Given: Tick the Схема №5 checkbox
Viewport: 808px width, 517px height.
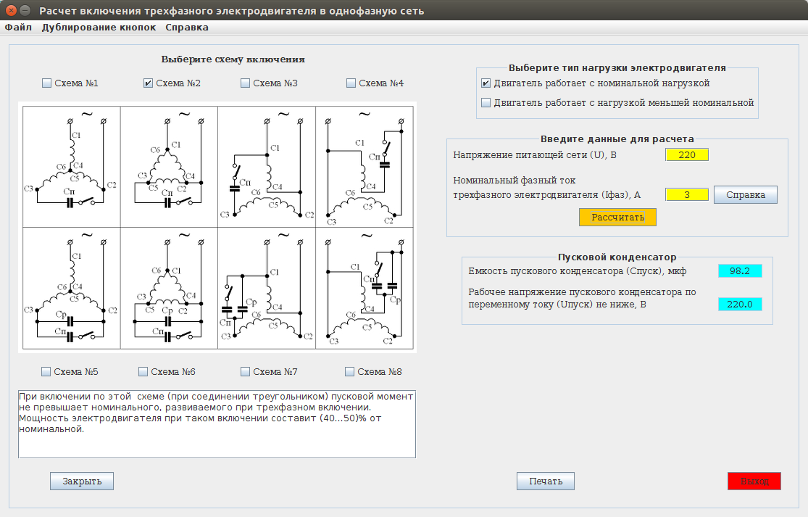Looking at the screenshot, I should coord(47,372).
